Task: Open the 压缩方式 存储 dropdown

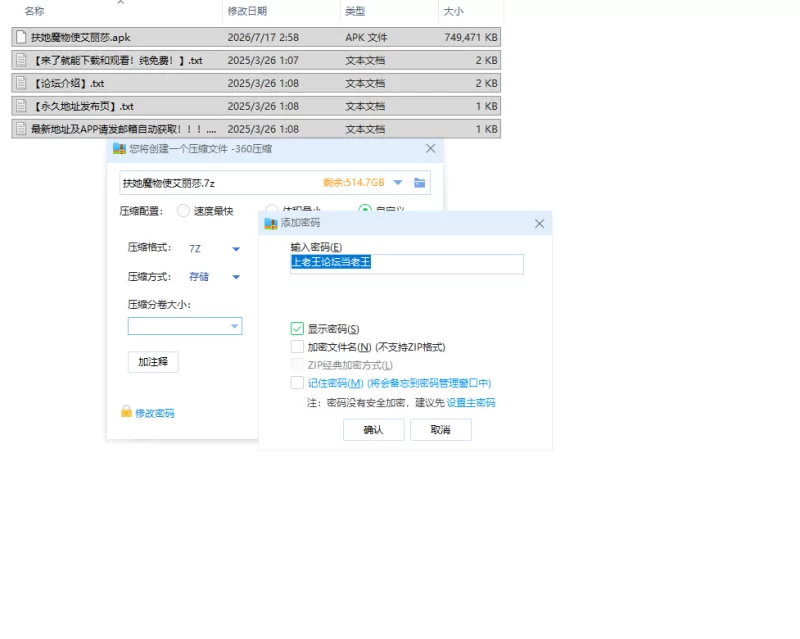Action: click(x=236, y=277)
